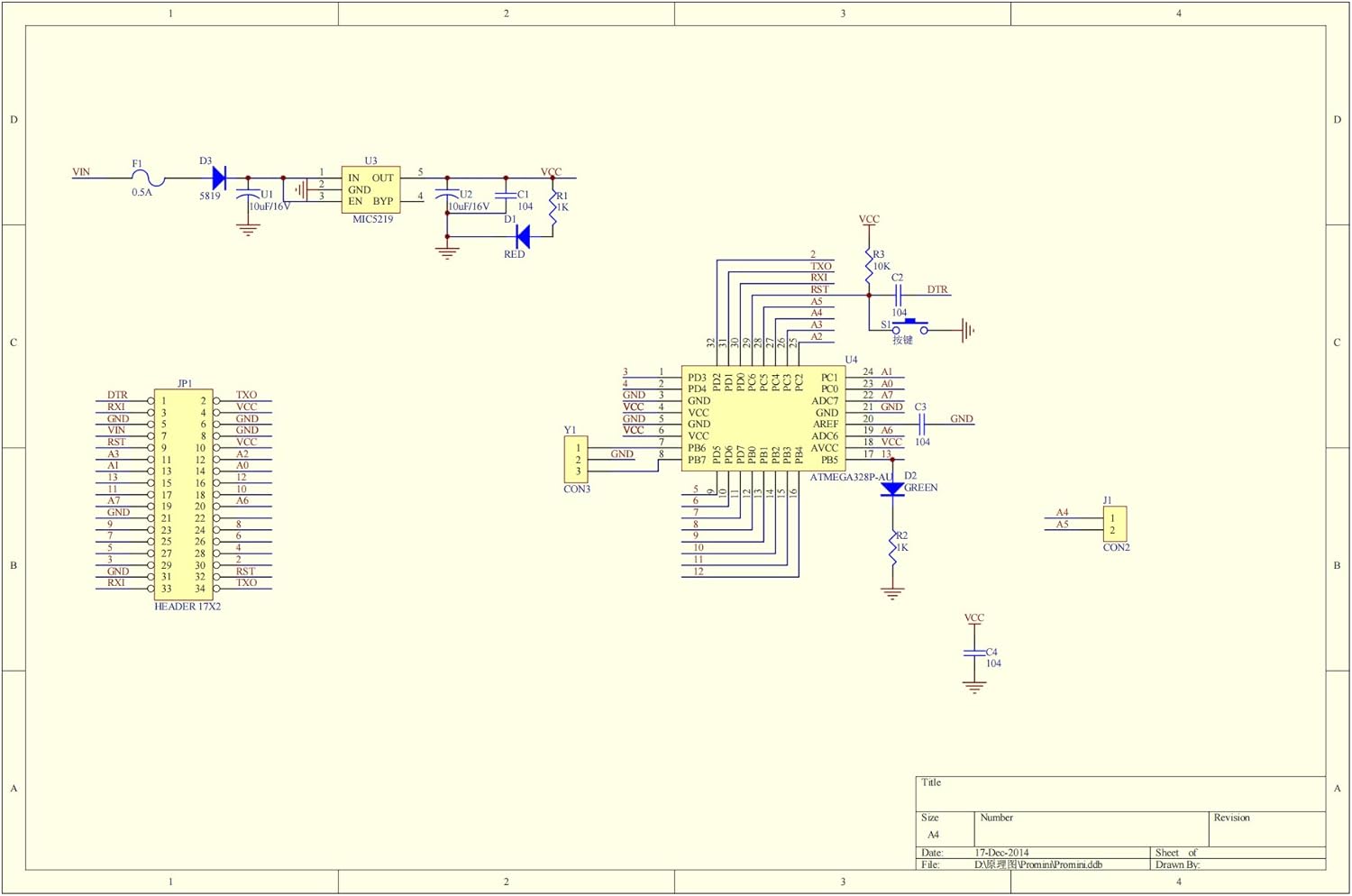Click the ATMEGA328P-AU chip body
The image size is (1352, 896).
pos(763,418)
